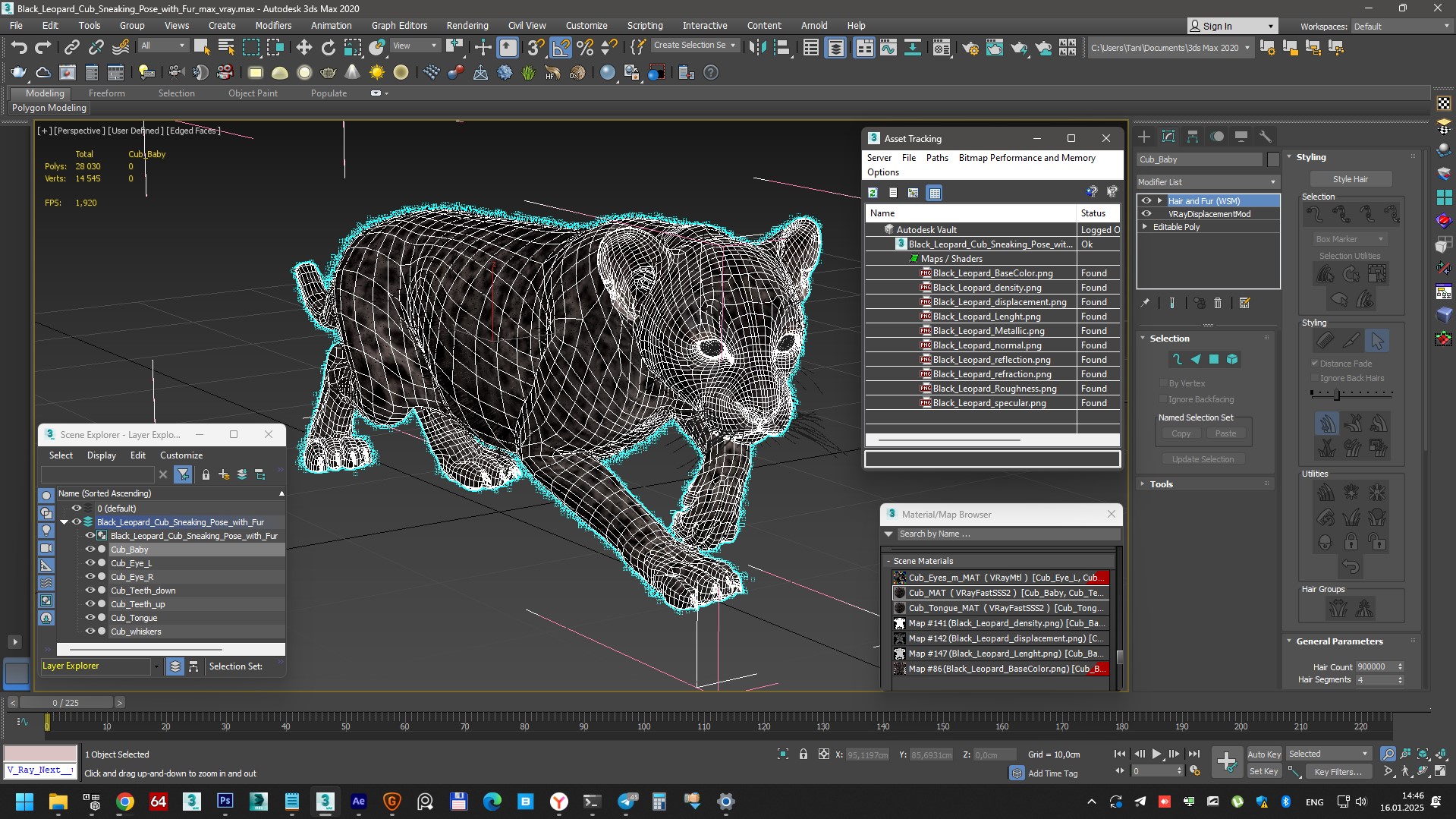
Task: Click the time slider 0/225 handle
Action: click(x=66, y=703)
